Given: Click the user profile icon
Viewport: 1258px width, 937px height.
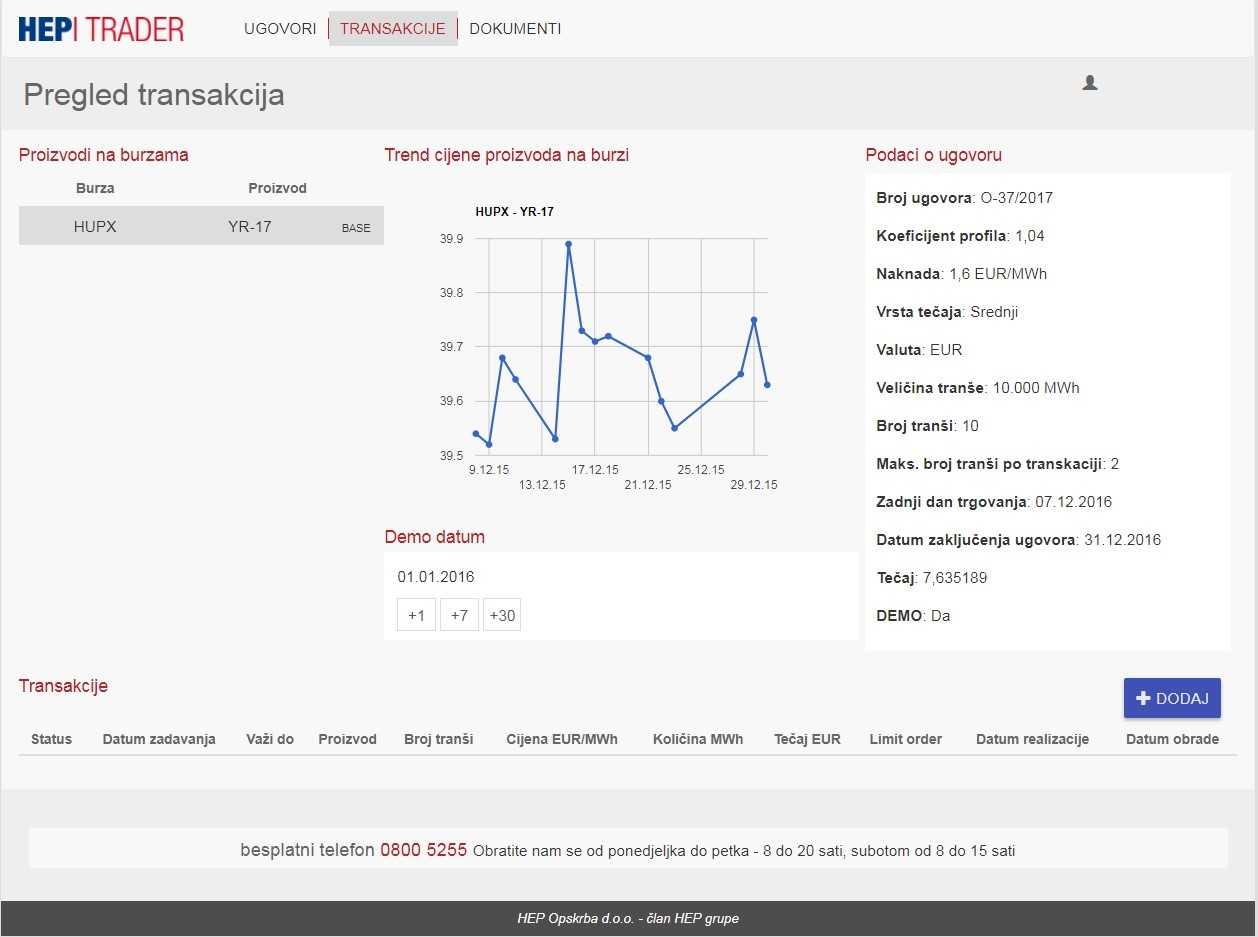Looking at the screenshot, I should pyautogui.click(x=1090, y=83).
